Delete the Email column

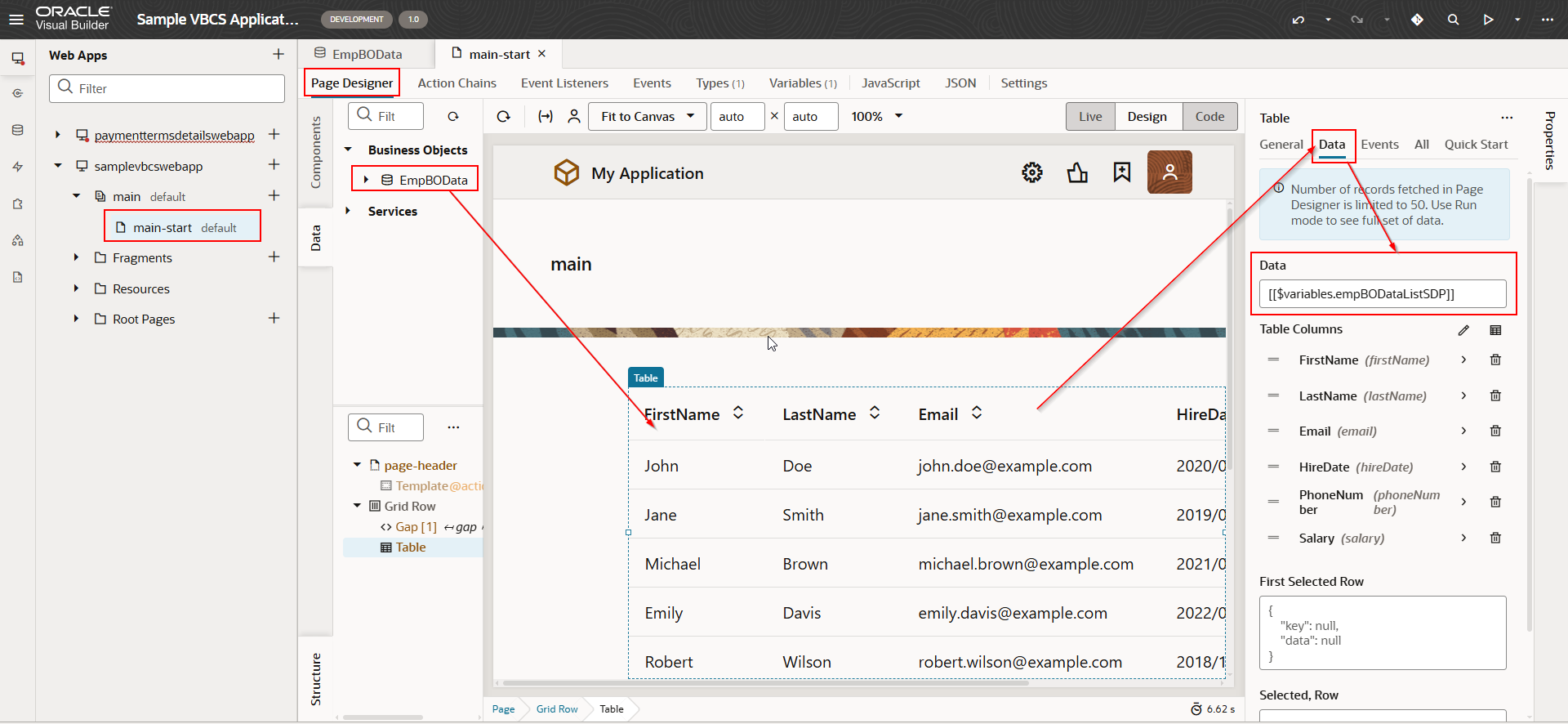click(1495, 431)
